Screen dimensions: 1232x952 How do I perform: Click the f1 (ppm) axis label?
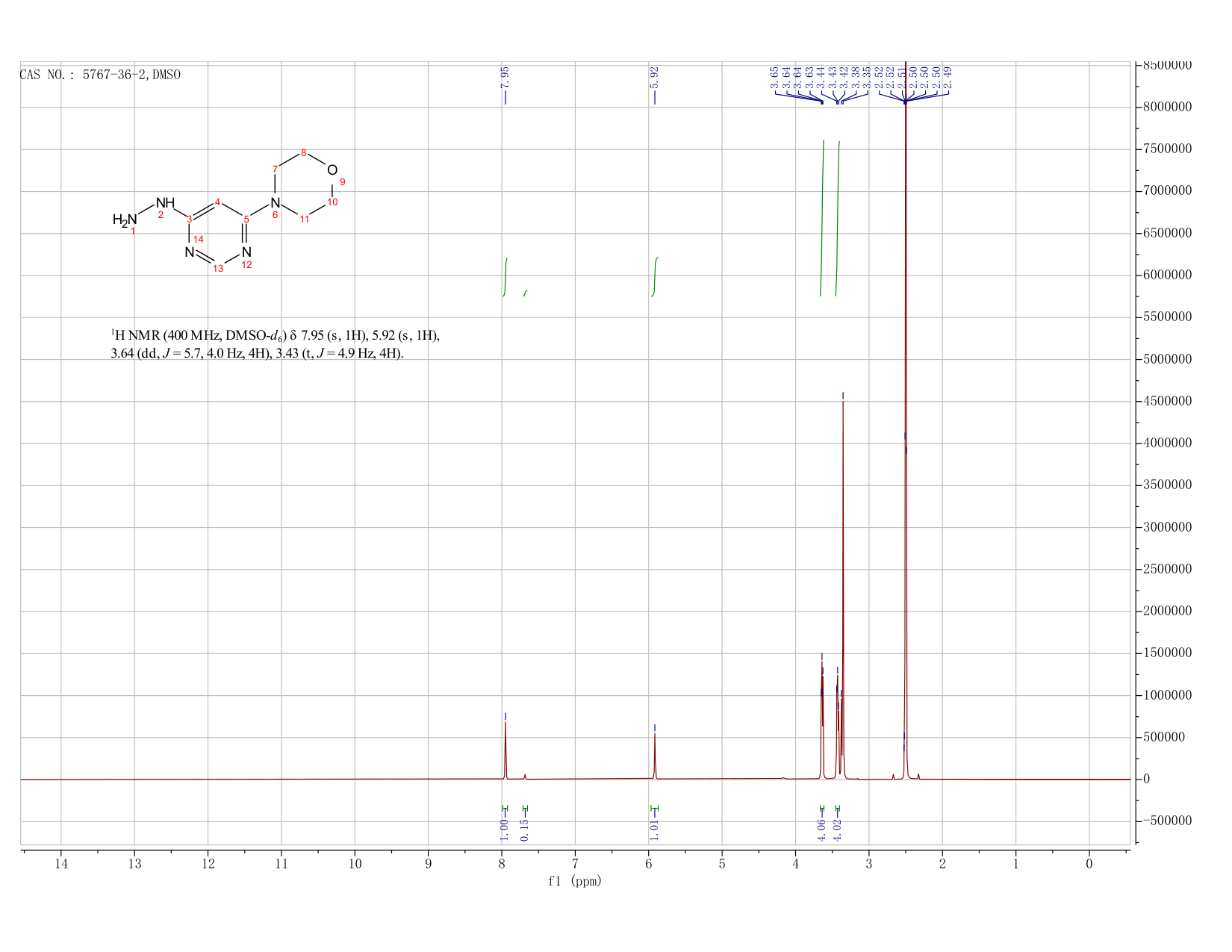pos(575,881)
